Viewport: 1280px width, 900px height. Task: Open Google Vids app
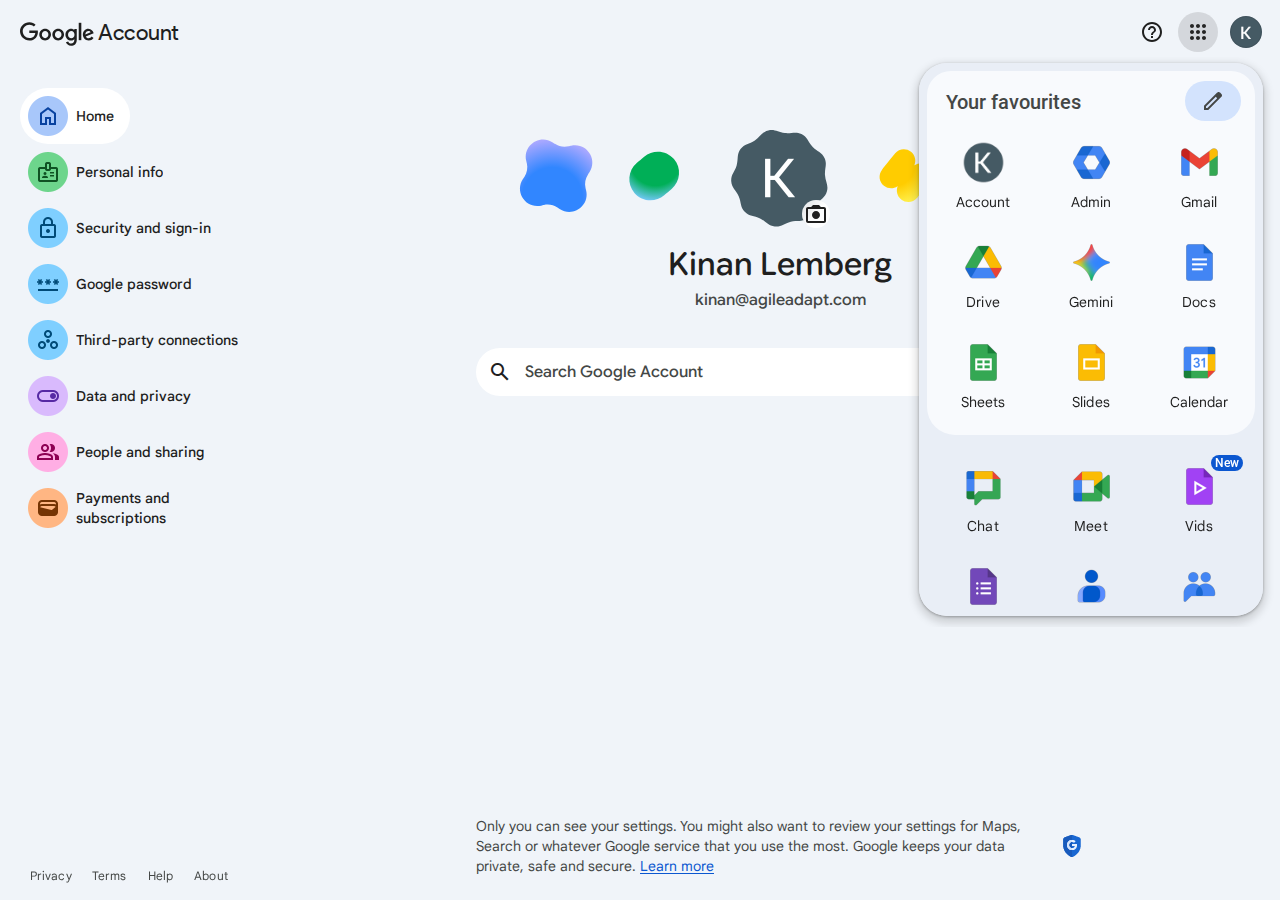point(1198,499)
